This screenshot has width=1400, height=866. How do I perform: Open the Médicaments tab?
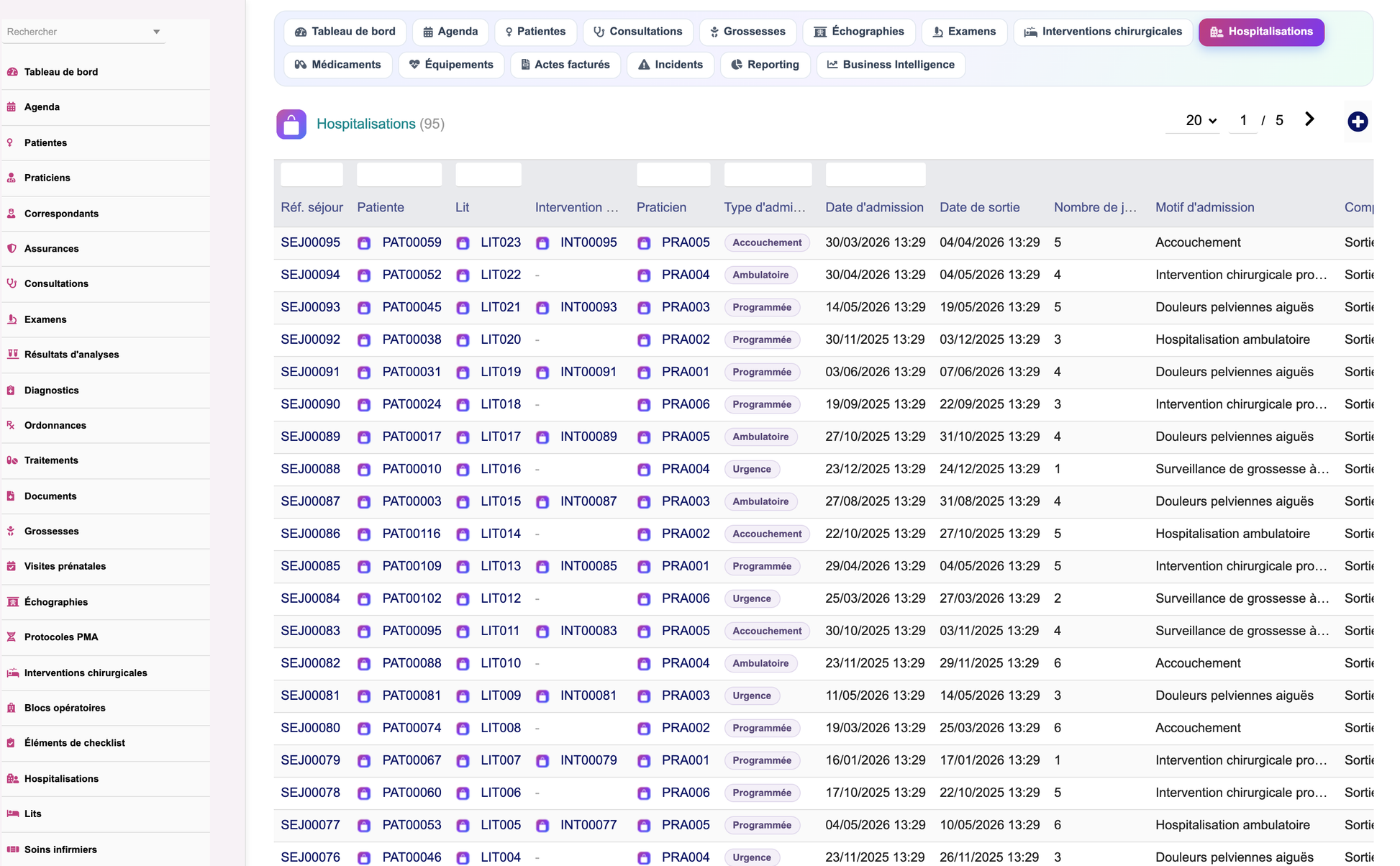338,65
